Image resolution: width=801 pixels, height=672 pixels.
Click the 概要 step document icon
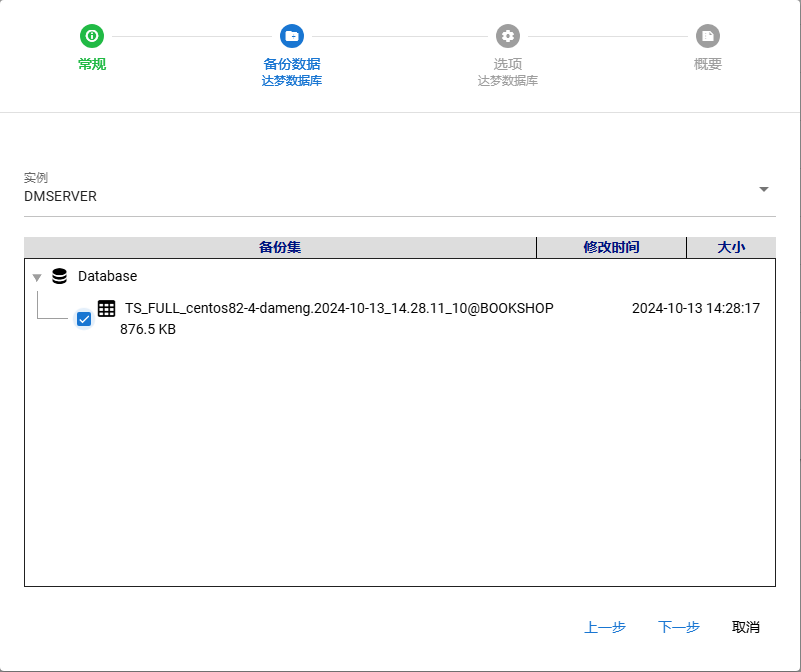tap(708, 36)
